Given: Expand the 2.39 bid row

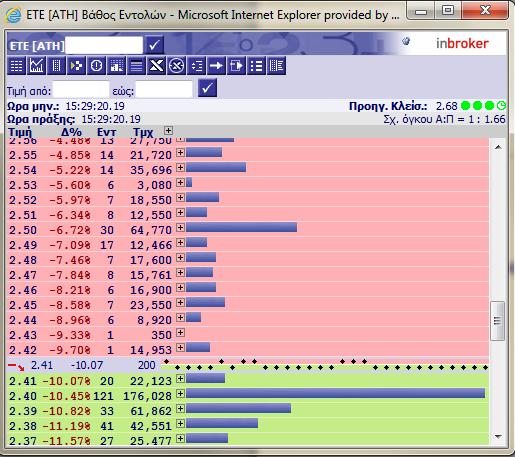Looking at the screenshot, I should (x=180, y=408).
